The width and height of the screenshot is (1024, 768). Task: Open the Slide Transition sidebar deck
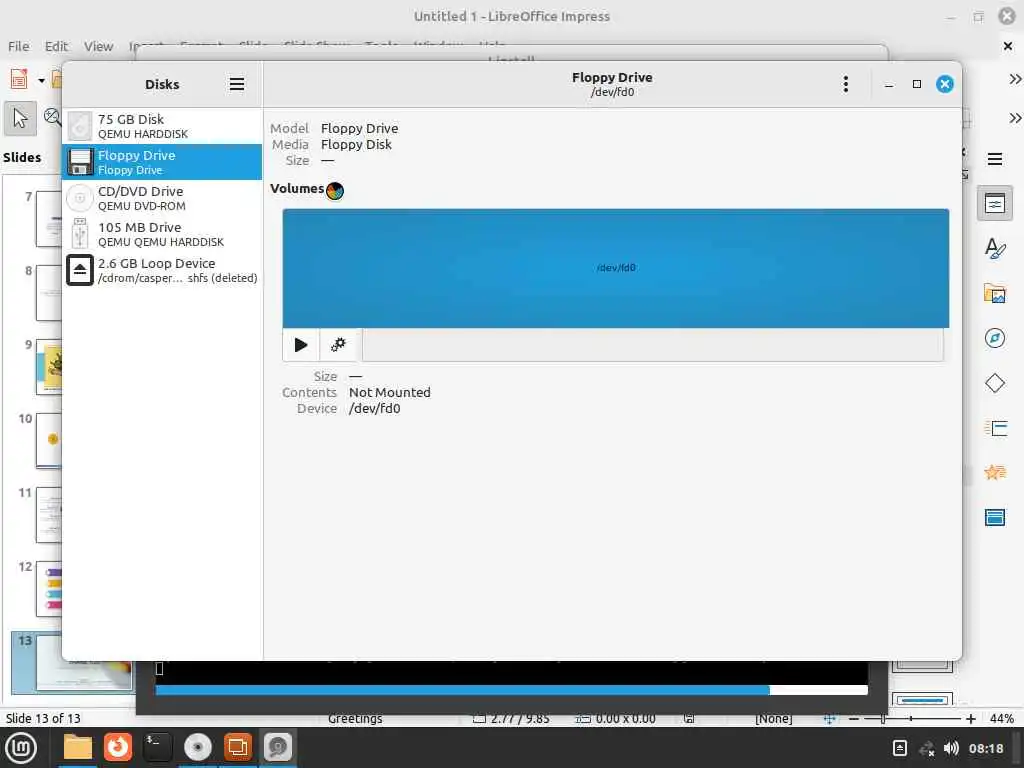point(995,428)
